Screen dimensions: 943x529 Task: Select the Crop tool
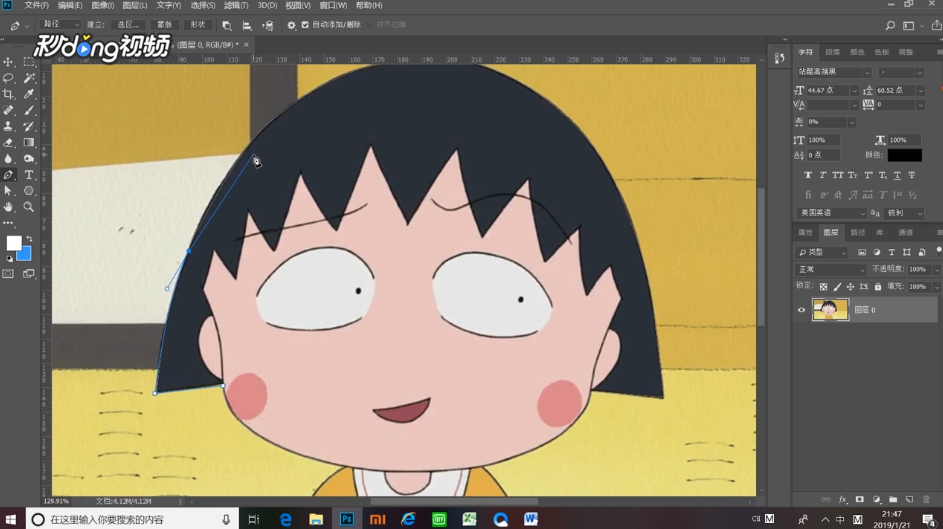click(x=8, y=94)
